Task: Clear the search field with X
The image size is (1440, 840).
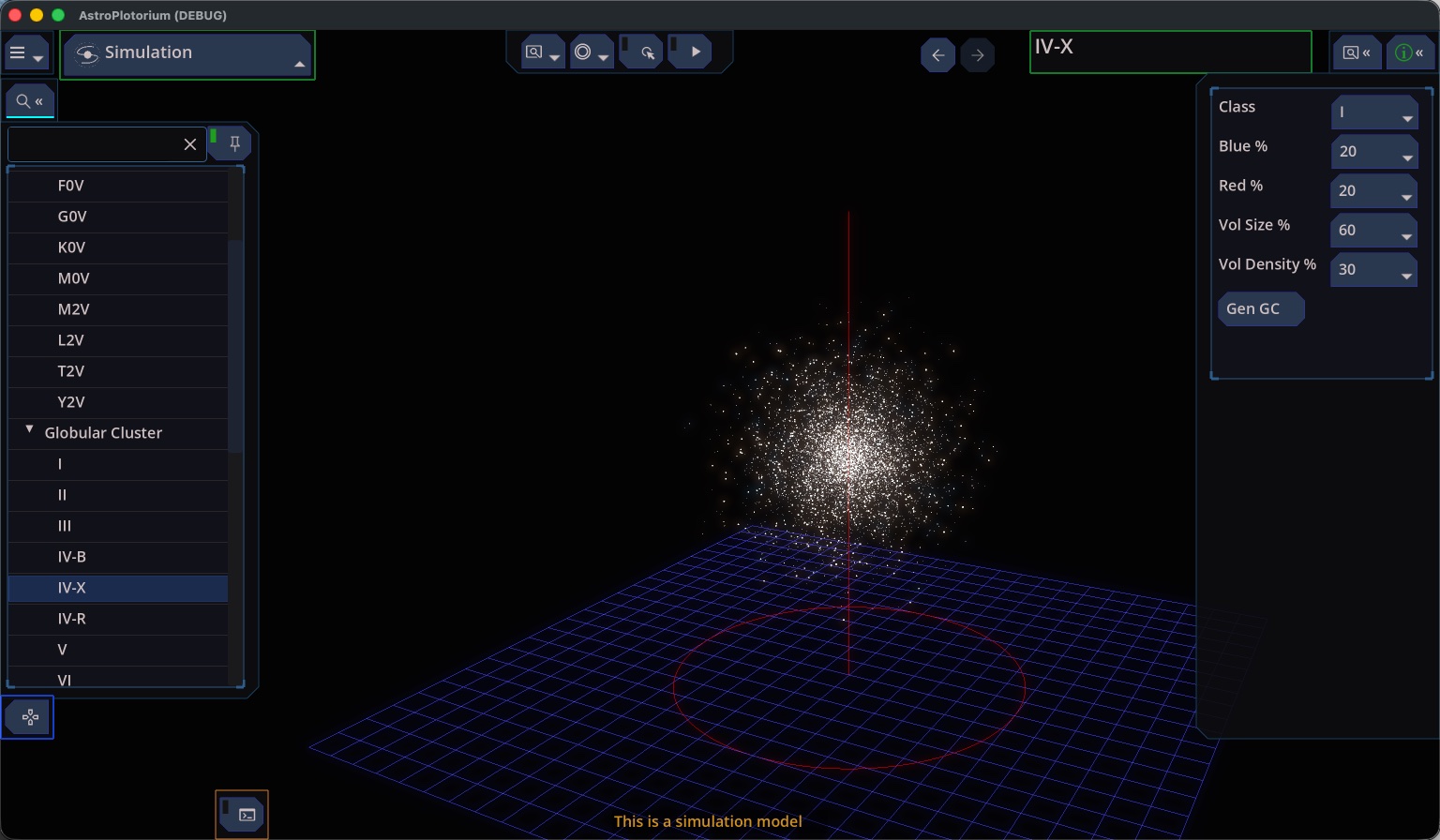Action: click(x=190, y=144)
